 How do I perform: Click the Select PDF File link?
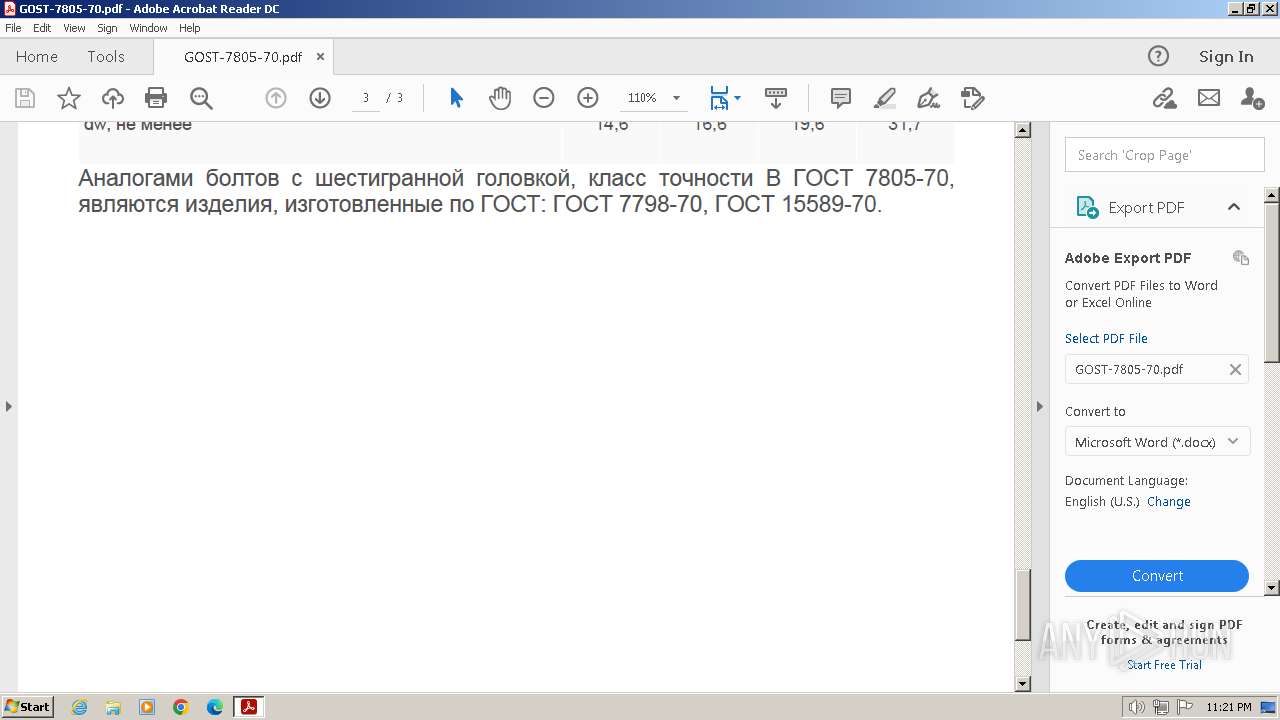[x=1106, y=338]
